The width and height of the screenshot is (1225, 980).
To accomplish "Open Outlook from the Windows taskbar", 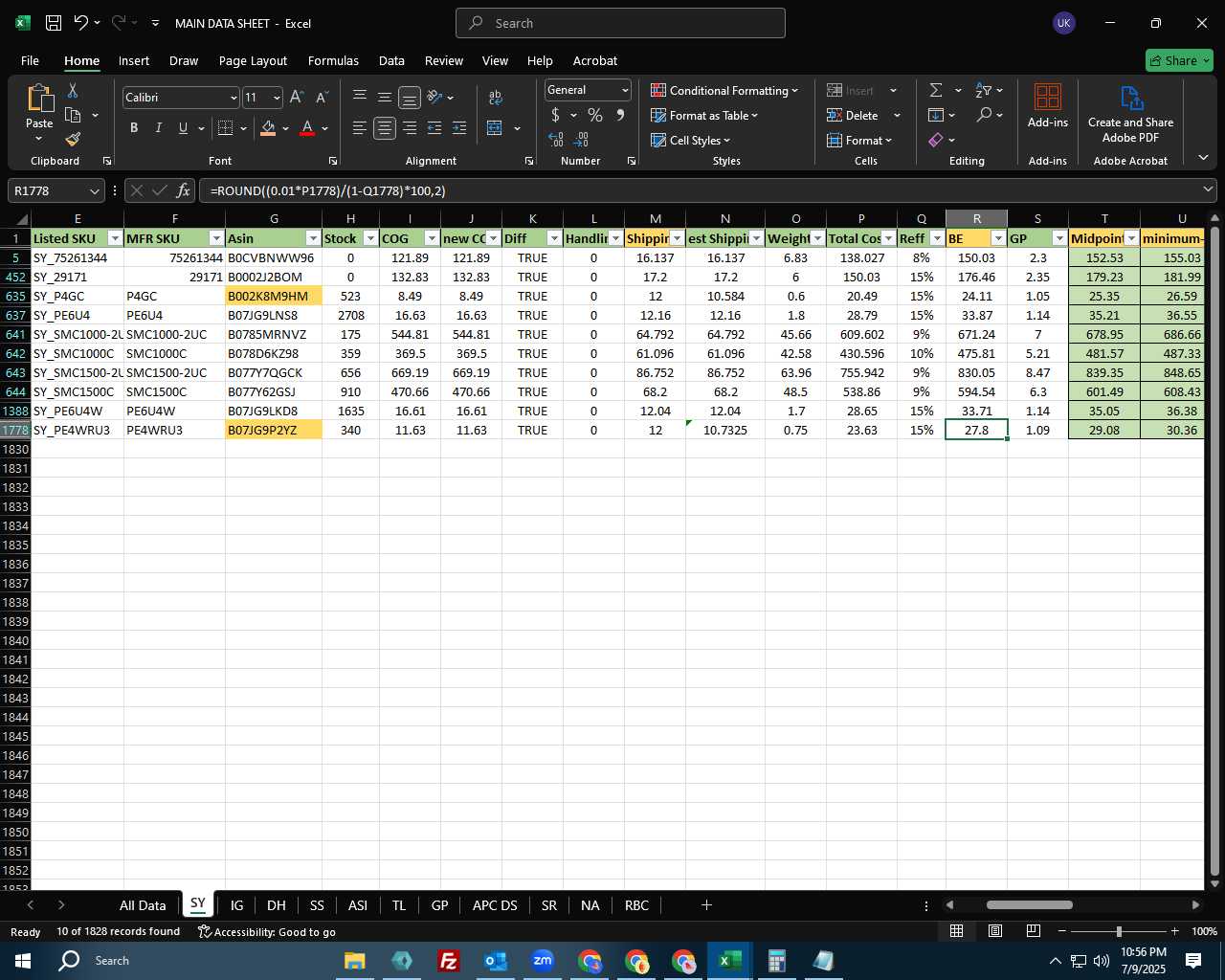I will tap(495, 961).
